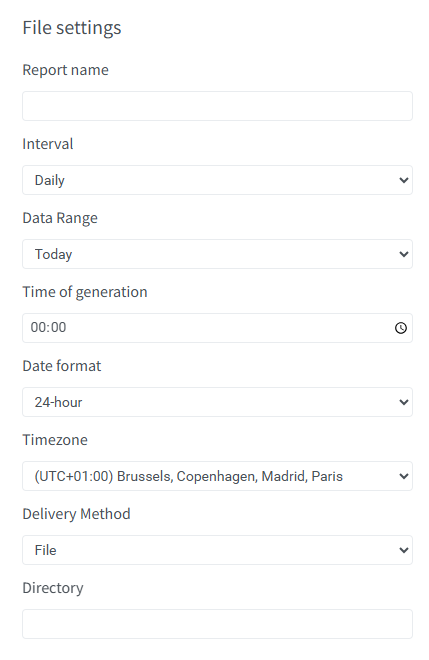Click the Report name label

point(65,70)
